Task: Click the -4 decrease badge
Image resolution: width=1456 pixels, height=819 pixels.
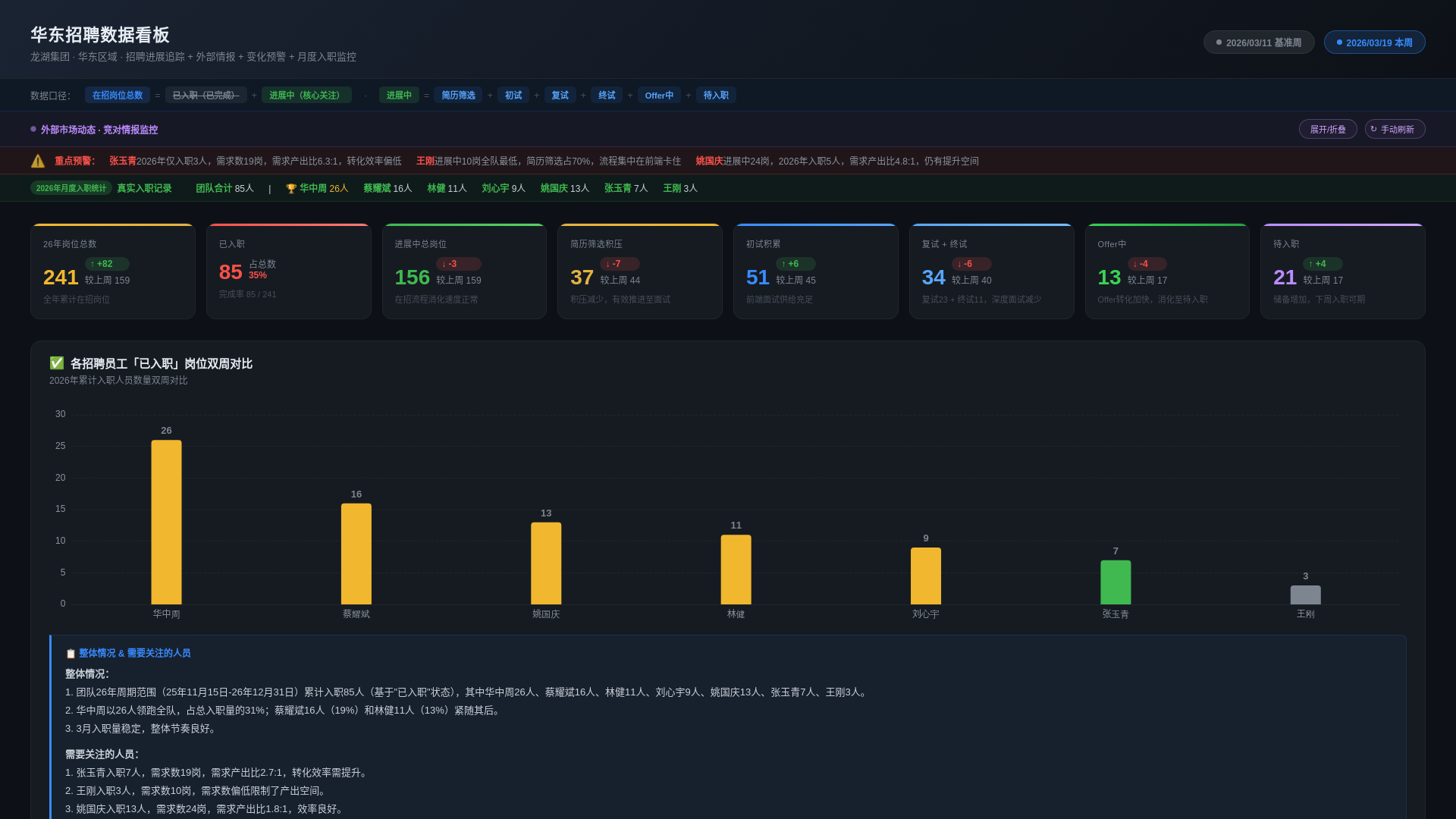Action: 1147,264
